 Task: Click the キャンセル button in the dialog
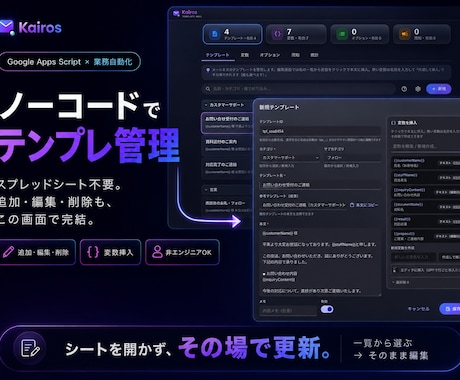tap(419, 309)
